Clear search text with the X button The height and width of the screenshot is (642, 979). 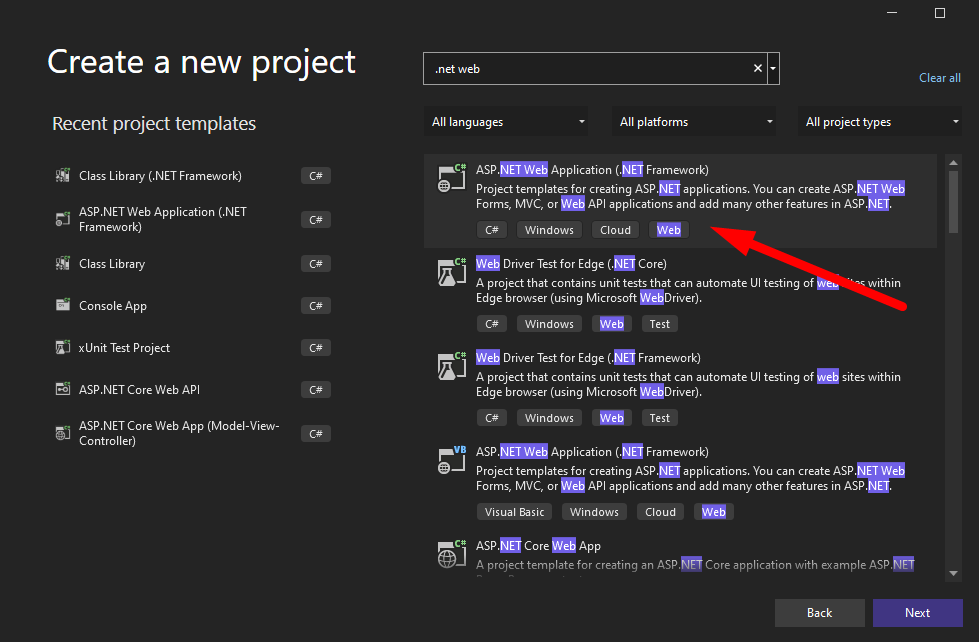[x=758, y=69]
